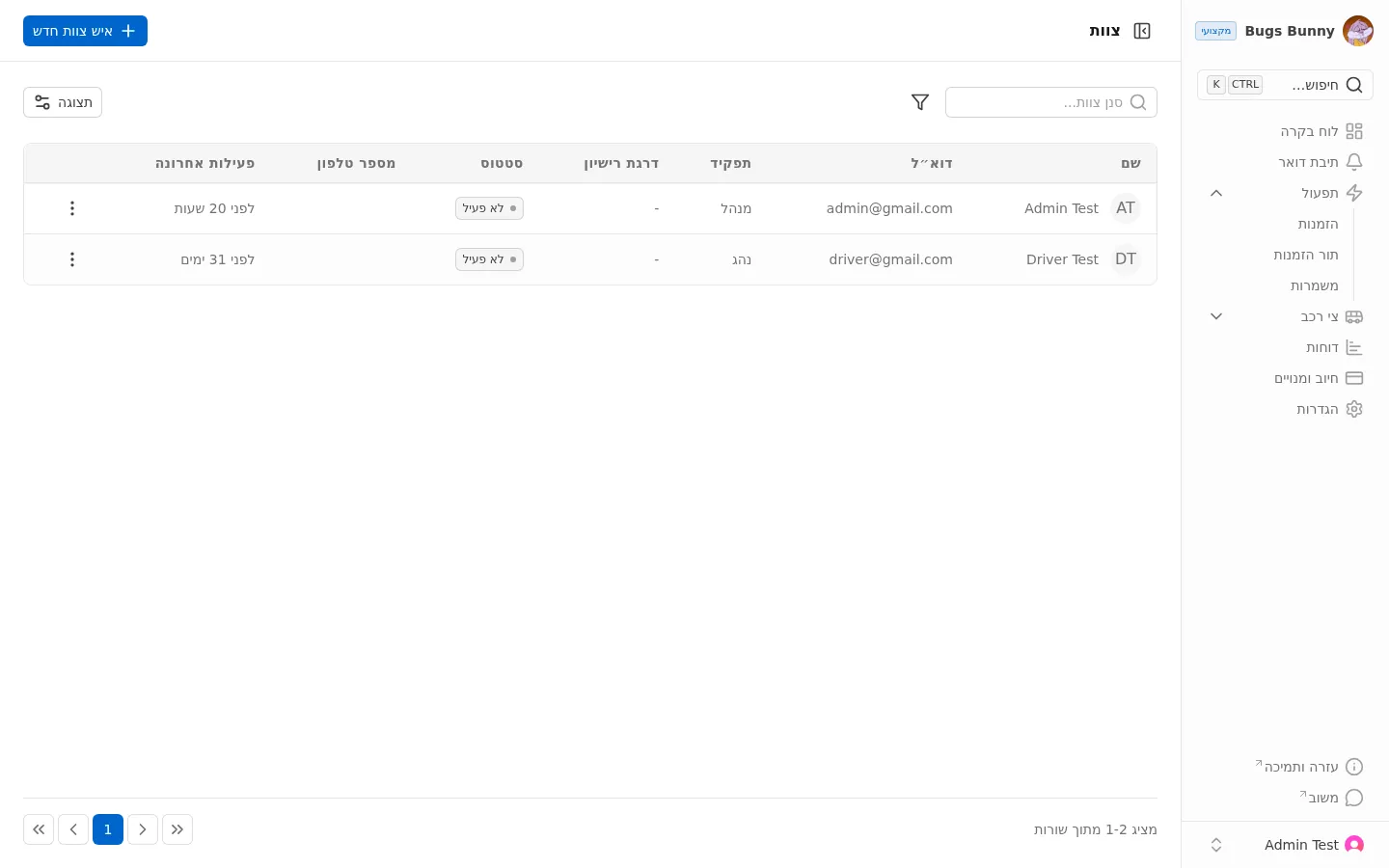Click איש צוות חדש button
The width and height of the screenshot is (1389, 868).
coord(85,31)
